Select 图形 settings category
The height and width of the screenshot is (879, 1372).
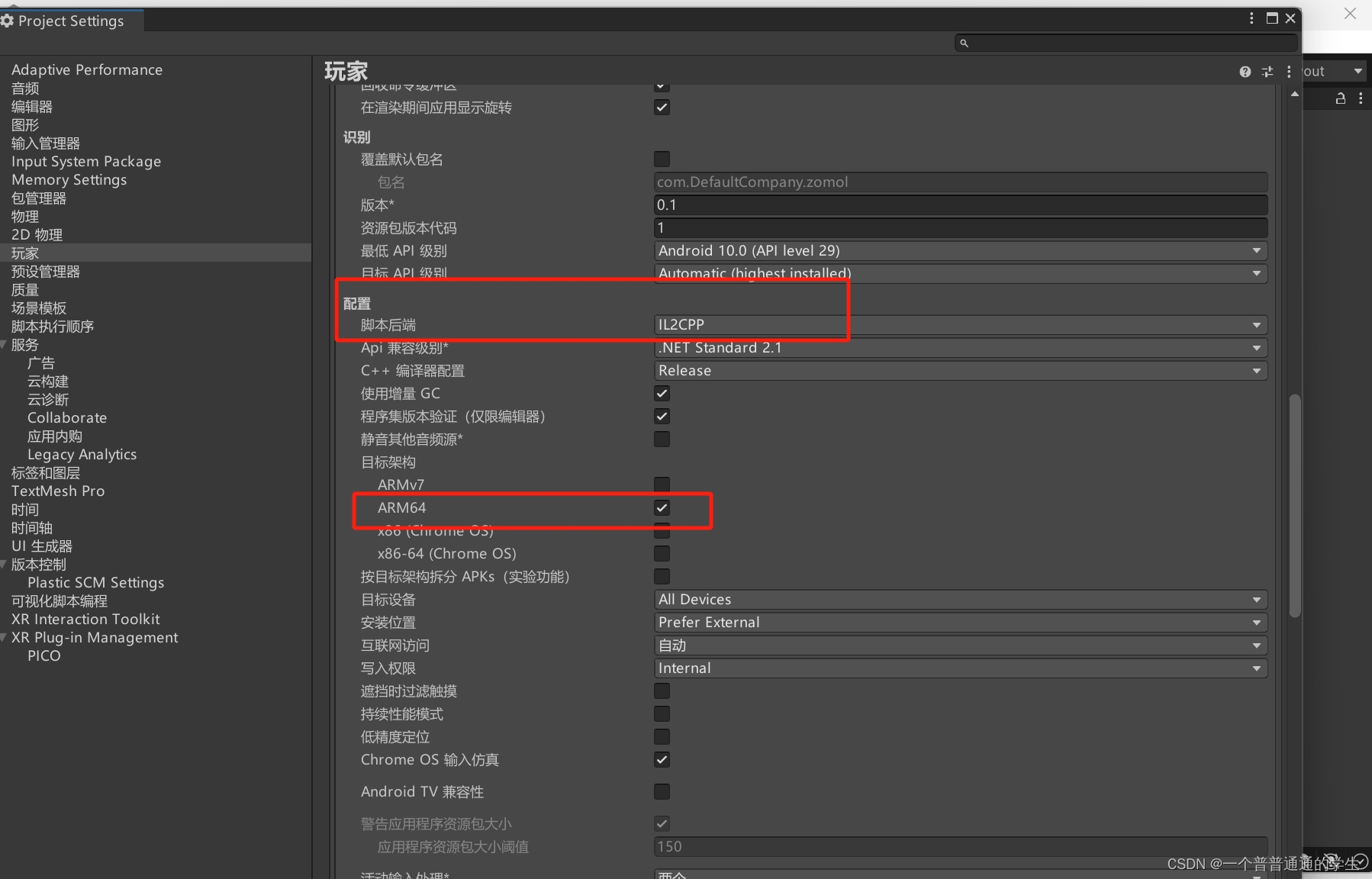pos(25,125)
